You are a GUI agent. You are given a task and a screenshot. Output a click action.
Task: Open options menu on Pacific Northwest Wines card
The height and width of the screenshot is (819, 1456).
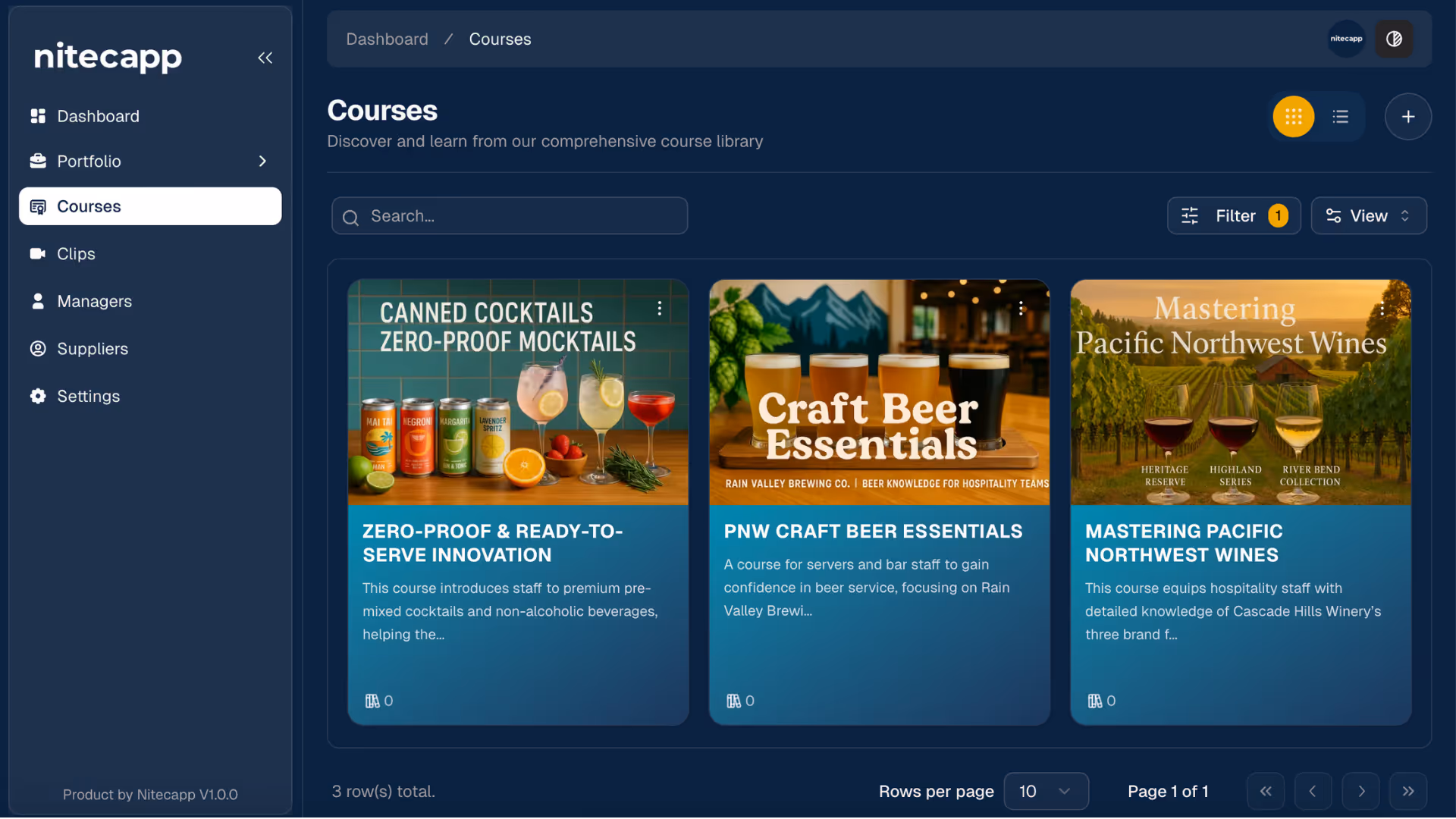[1382, 308]
